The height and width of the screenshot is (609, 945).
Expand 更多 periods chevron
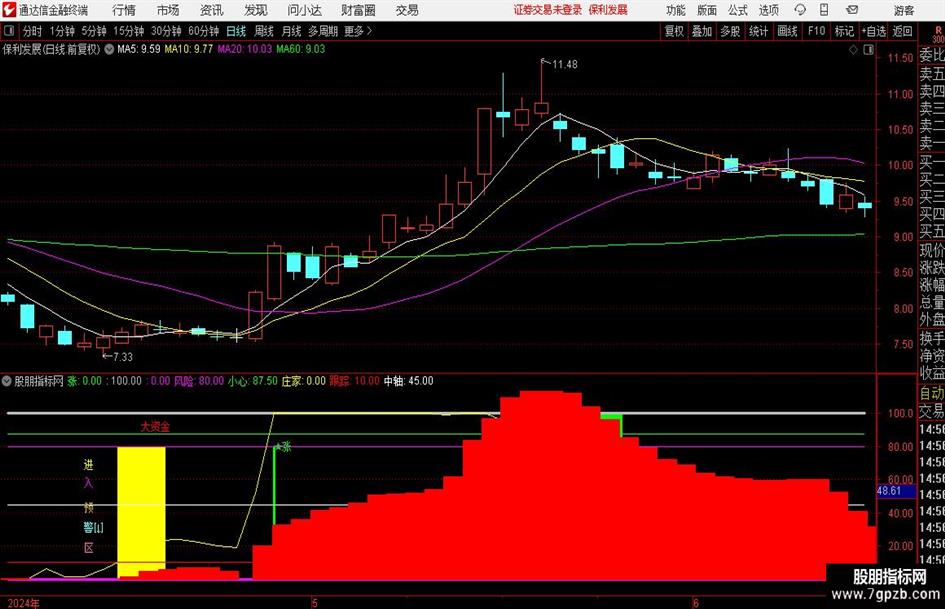[x=359, y=31]
